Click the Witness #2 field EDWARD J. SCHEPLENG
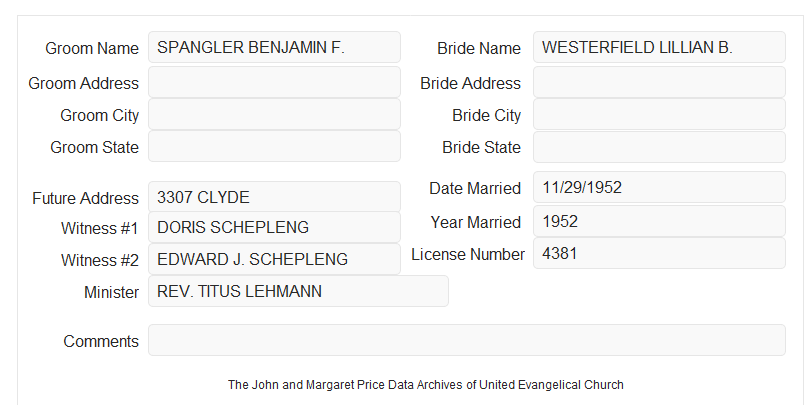The height and width of the screenshot is (405, 805). [274, 259]
